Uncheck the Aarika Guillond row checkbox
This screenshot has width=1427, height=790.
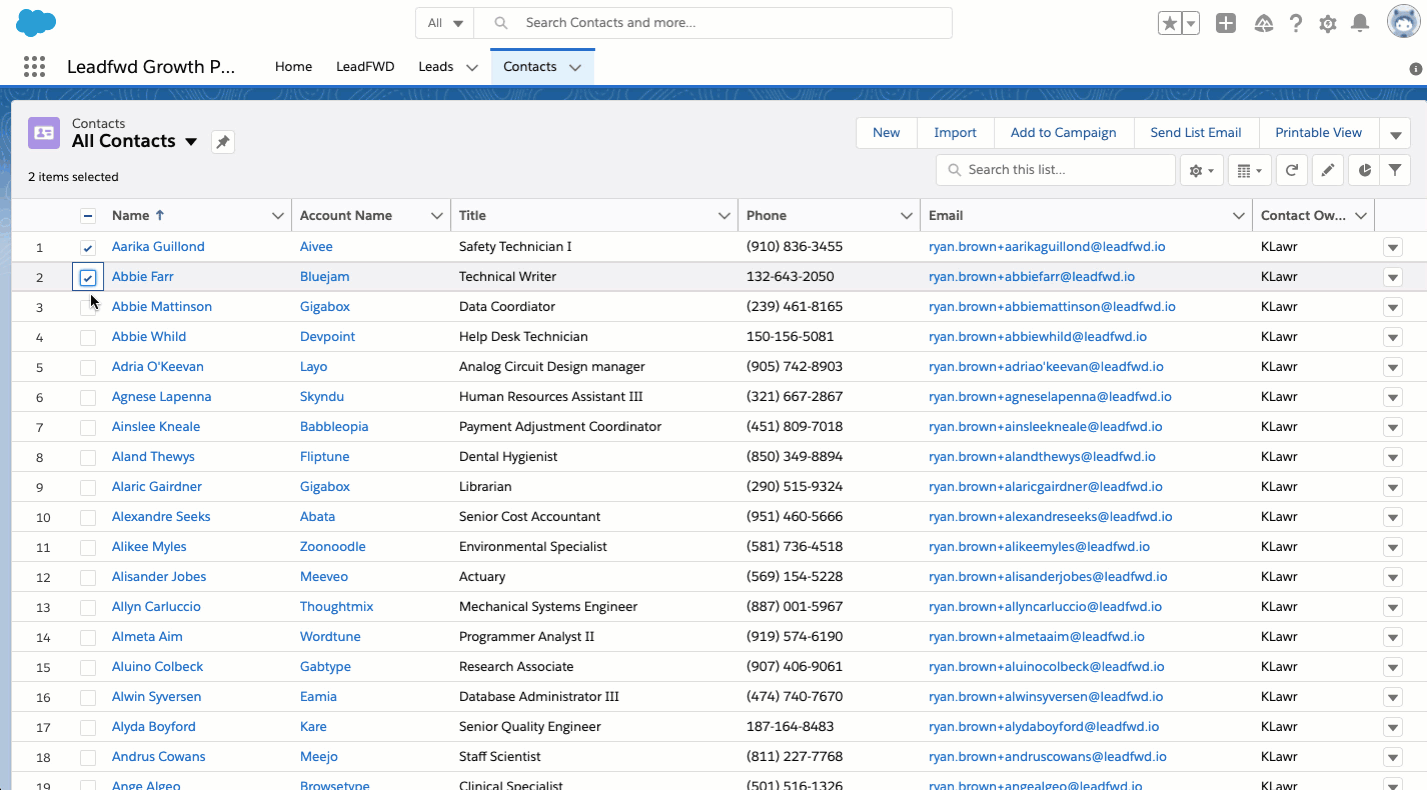(88, 247)
